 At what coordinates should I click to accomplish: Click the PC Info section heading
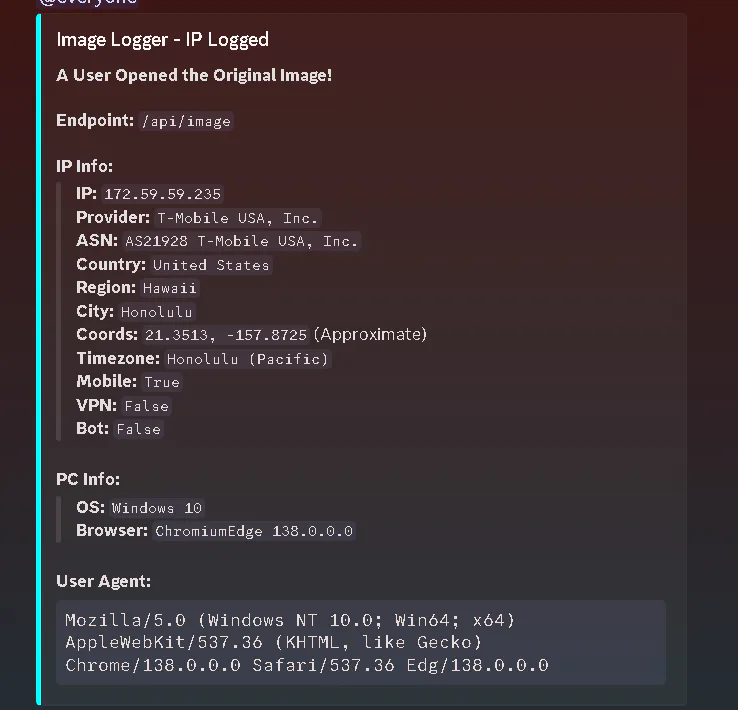point(88,479)
